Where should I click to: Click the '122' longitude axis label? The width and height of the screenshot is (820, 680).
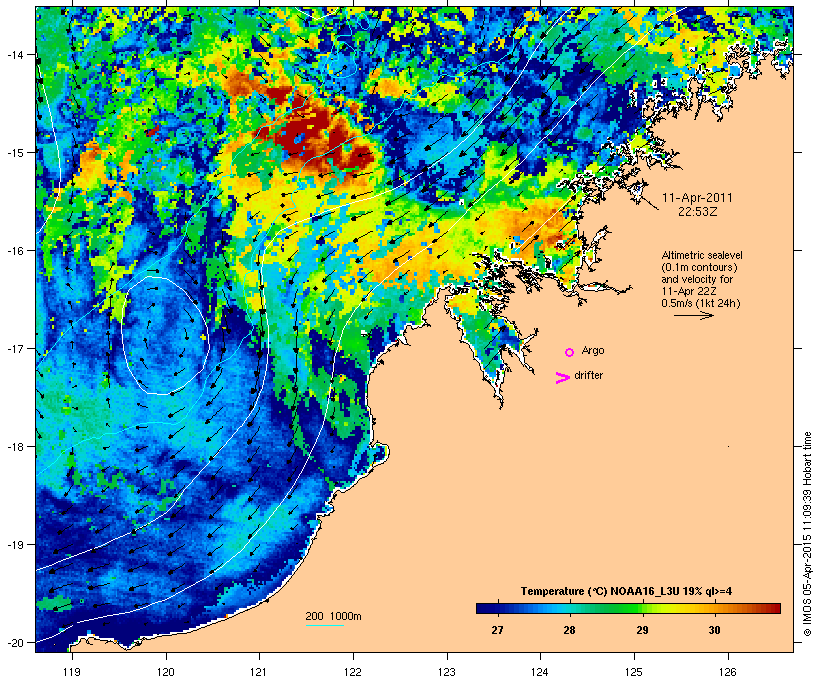[x=353, y=672]
